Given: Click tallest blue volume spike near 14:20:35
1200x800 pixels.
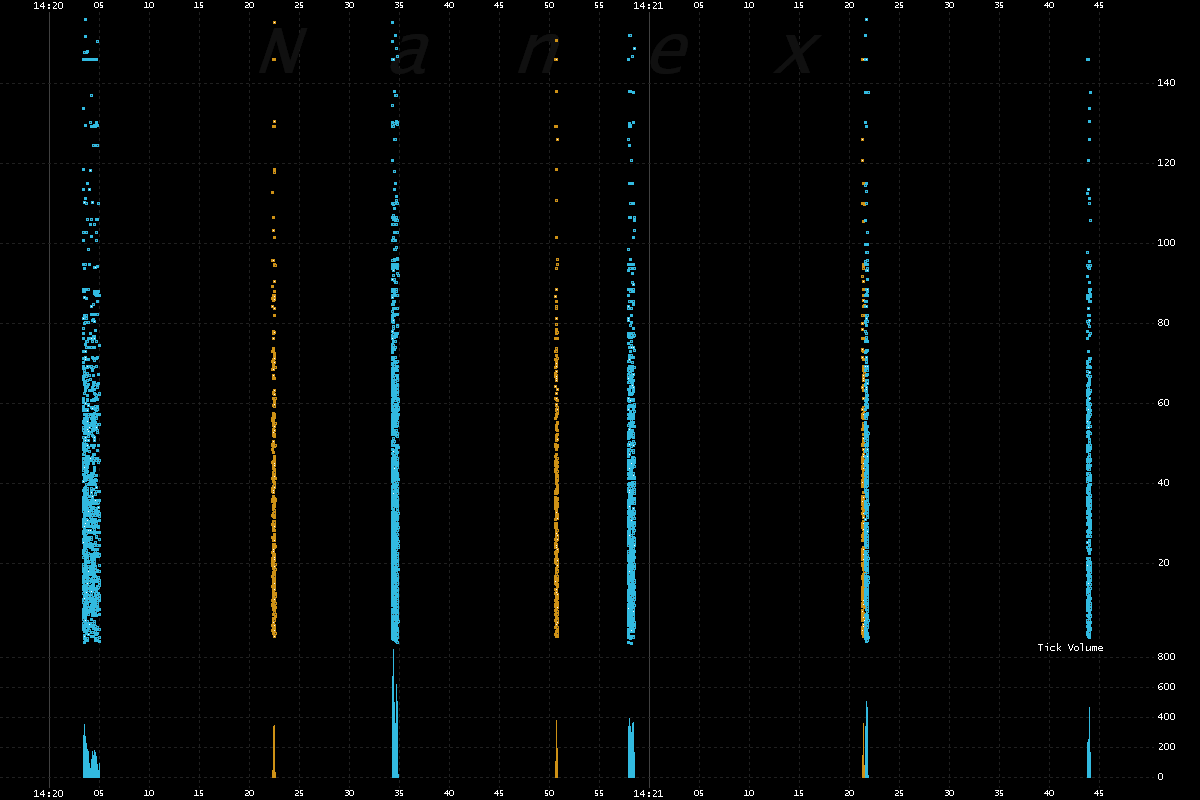Looking at the screenshot, I should [x=394, y=713].
